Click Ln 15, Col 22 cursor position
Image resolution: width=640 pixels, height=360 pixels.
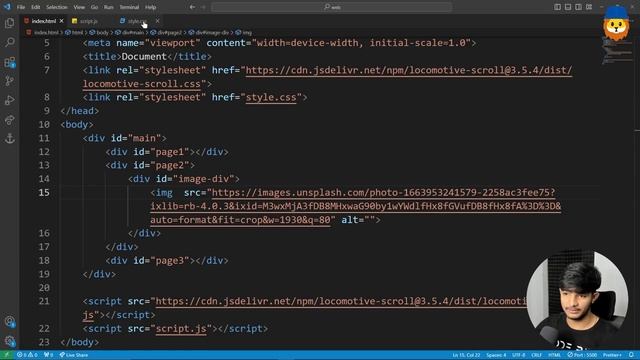coord(466,355)
